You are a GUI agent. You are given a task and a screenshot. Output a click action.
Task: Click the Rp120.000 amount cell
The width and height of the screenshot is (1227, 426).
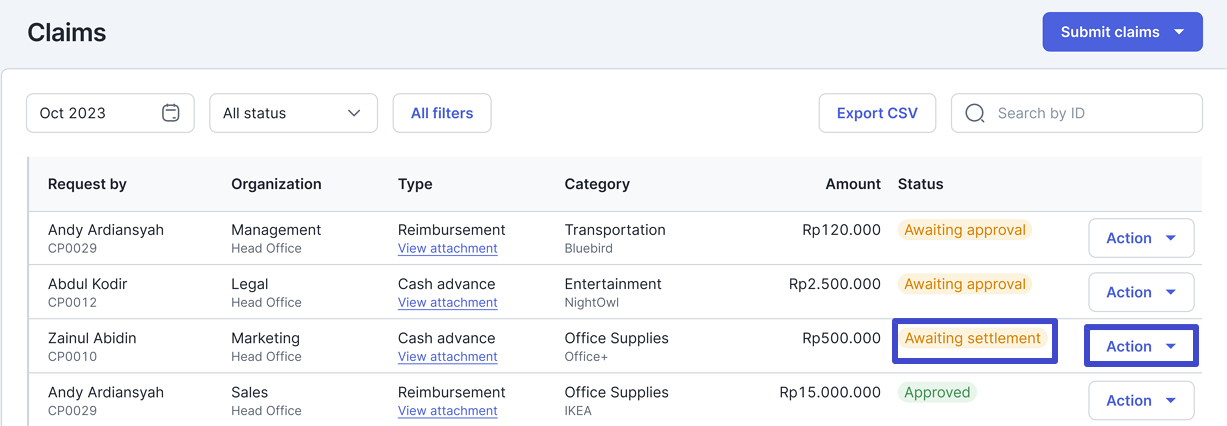(x=841, y=230)
